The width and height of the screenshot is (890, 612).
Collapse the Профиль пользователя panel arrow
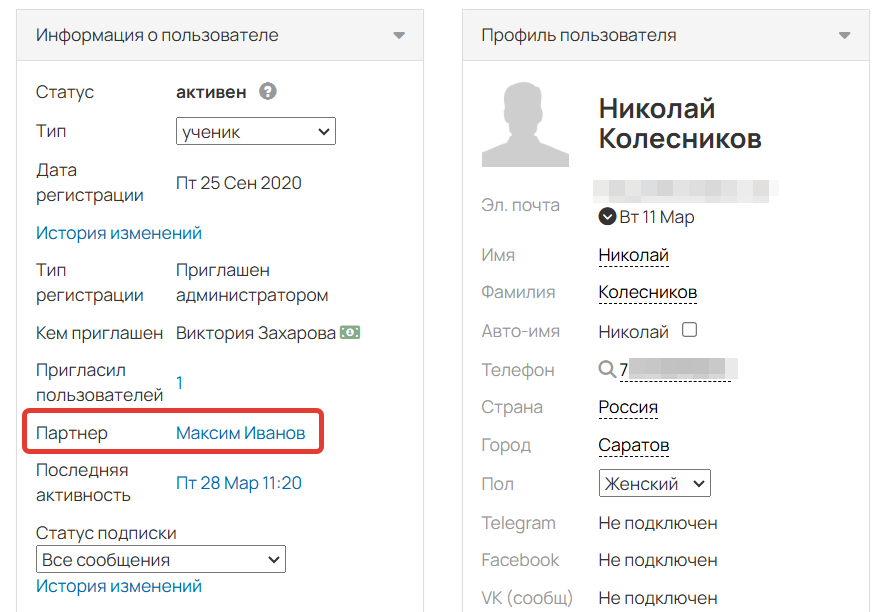pyautogui.click(x=845, y=35)
